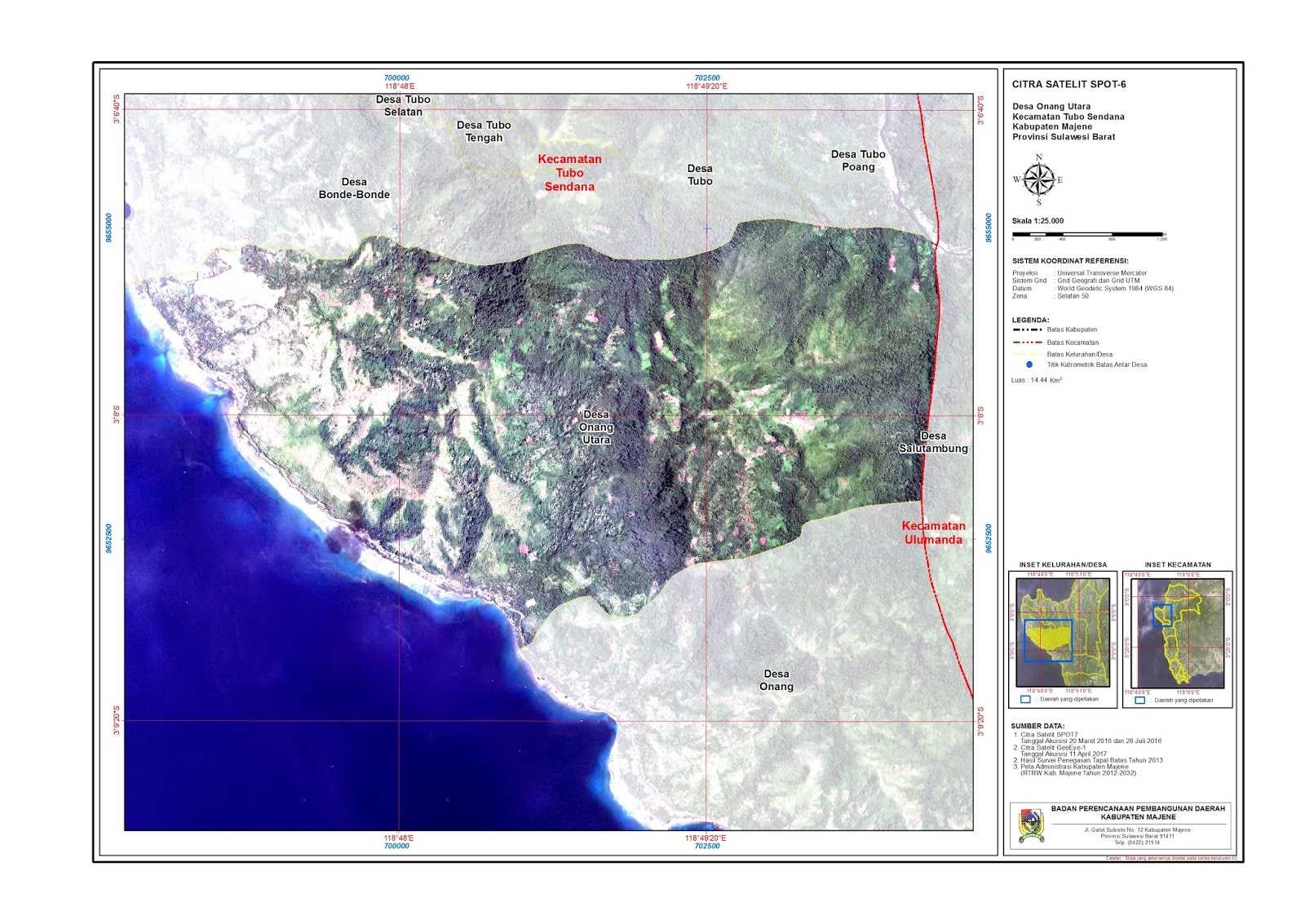The height and width of the screenshot is (924, 1305).
Task: Click the "INSET KELURAHAN/DESA" heading
Action: tap(1063, 564)
